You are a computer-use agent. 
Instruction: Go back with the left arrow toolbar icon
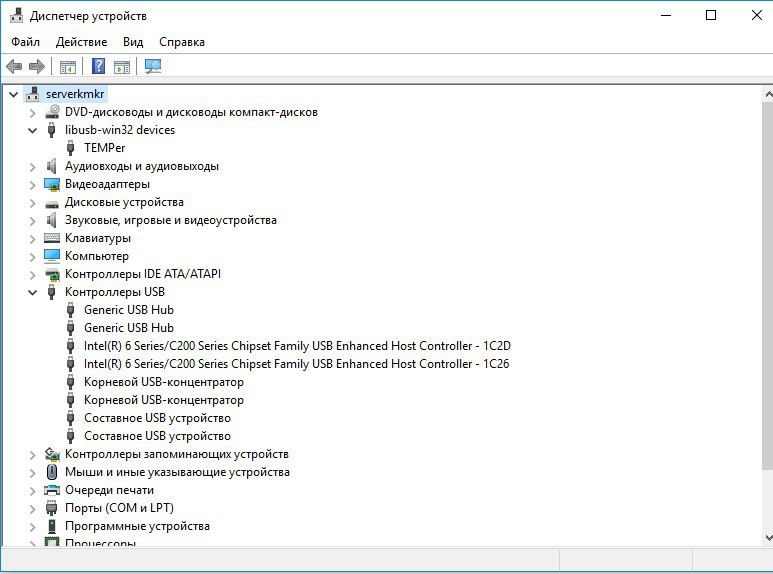[x=14, y=66]
